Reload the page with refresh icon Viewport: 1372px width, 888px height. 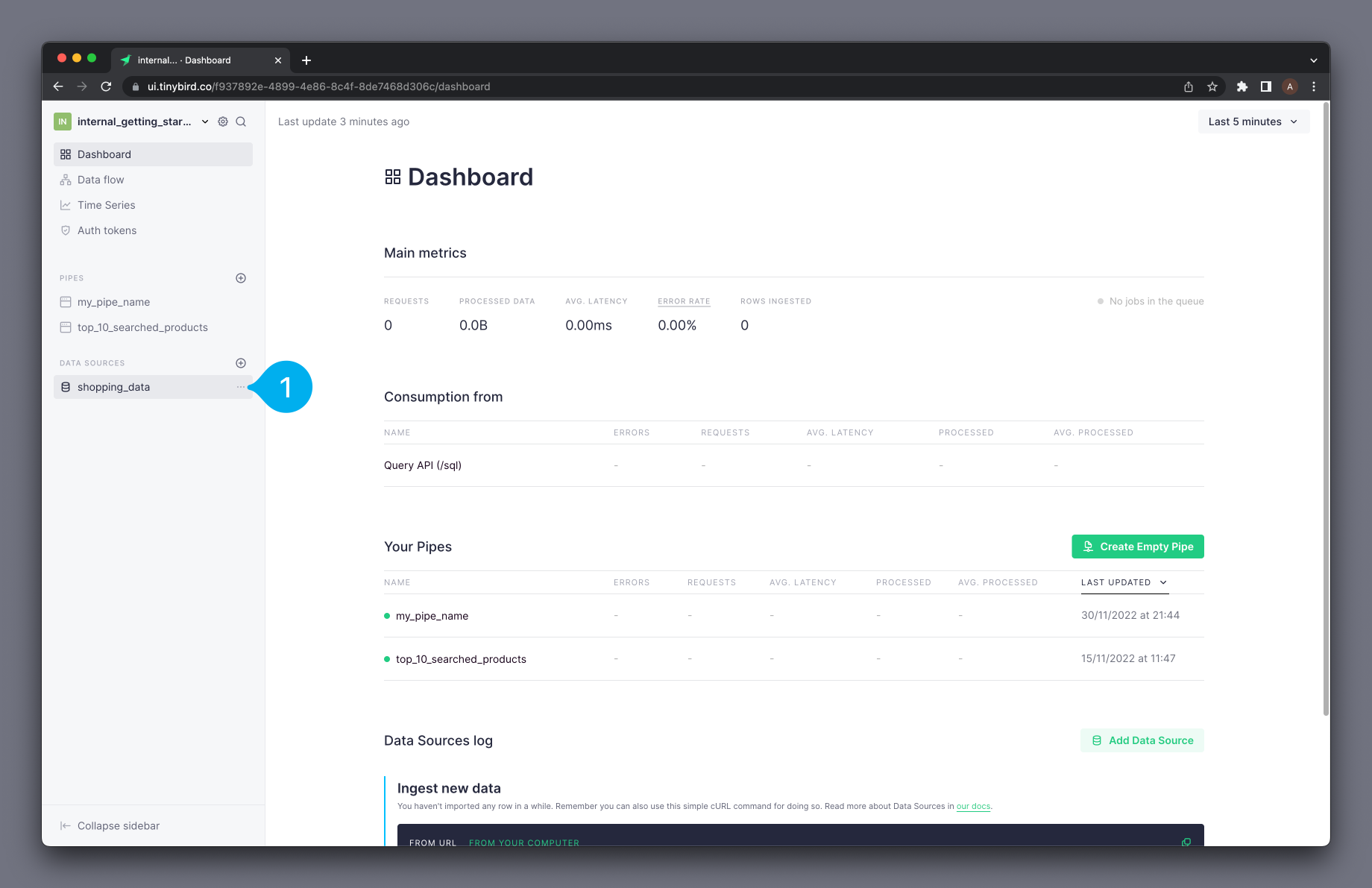click(x=106, y=86)
